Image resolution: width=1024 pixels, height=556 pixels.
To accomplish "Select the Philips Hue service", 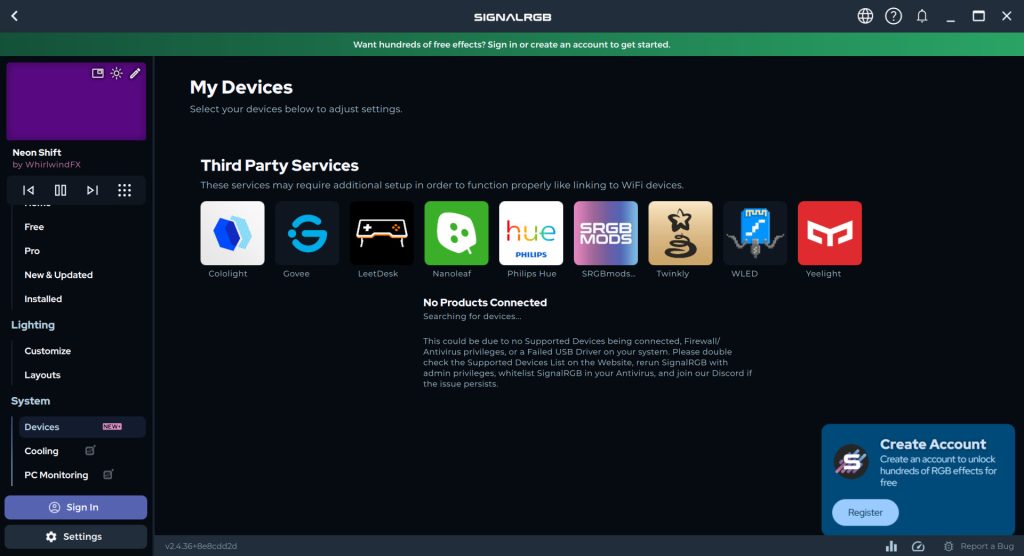I will click(531, 233).
